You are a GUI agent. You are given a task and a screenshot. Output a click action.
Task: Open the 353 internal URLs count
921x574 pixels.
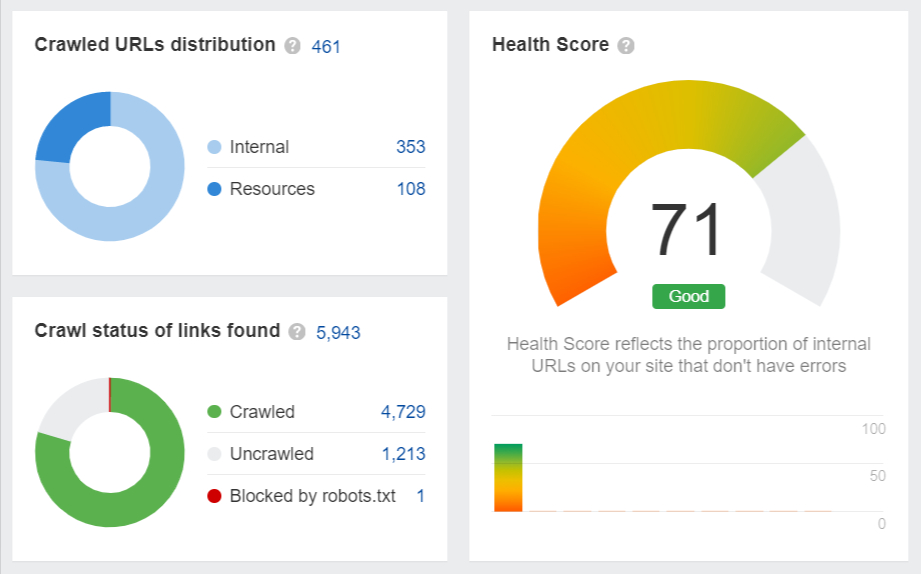(x=410, y=147)
